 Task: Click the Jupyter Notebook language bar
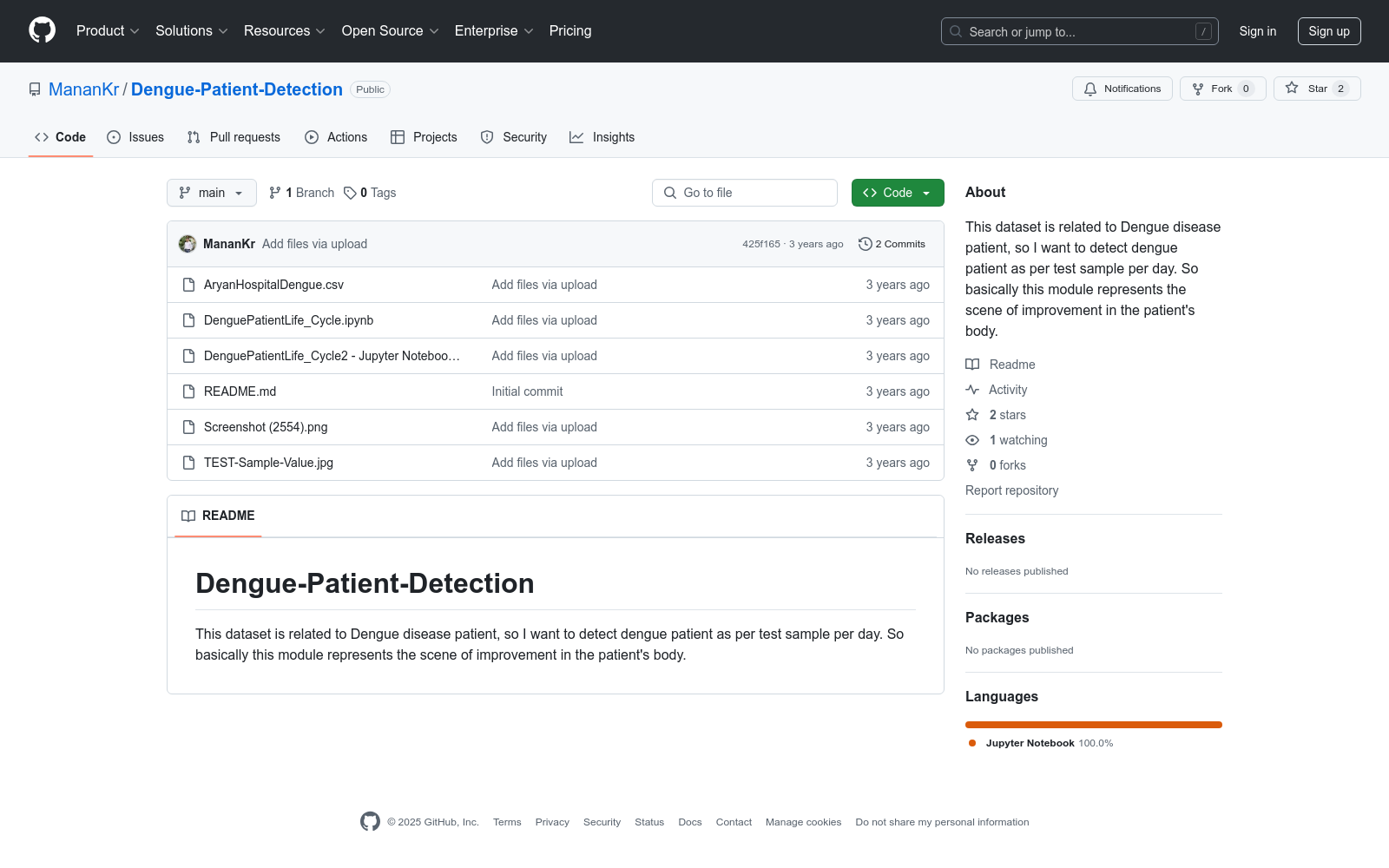(x=1094, y=725)
